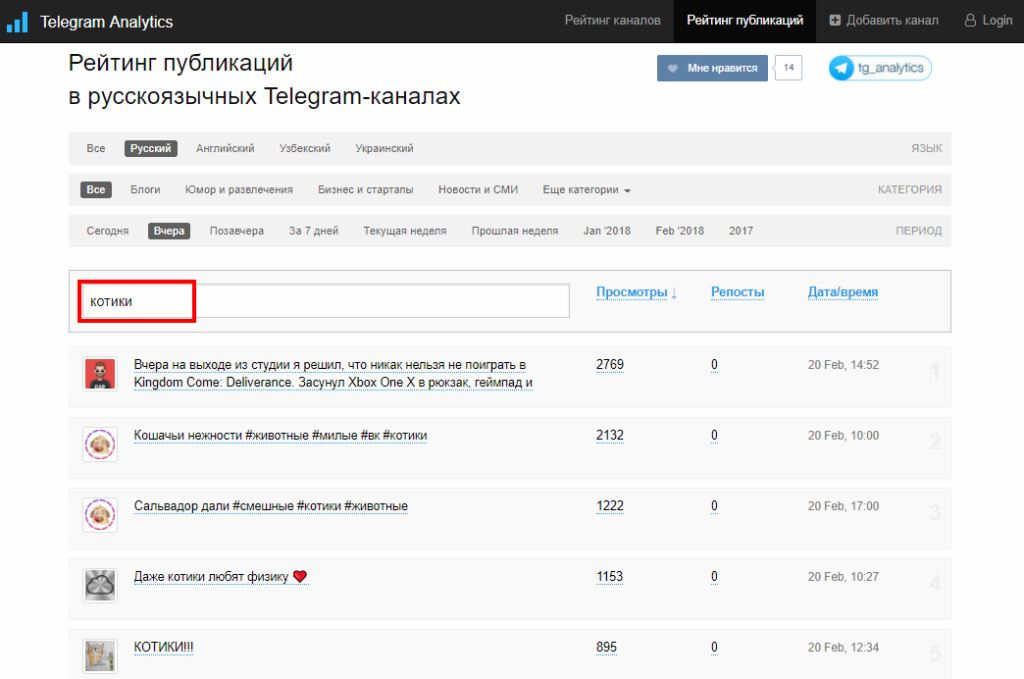Sort posts by 'Дата/время' column
Viewport: 1024px width, 679px height.
pyautogui.click(x=843, y=292)
